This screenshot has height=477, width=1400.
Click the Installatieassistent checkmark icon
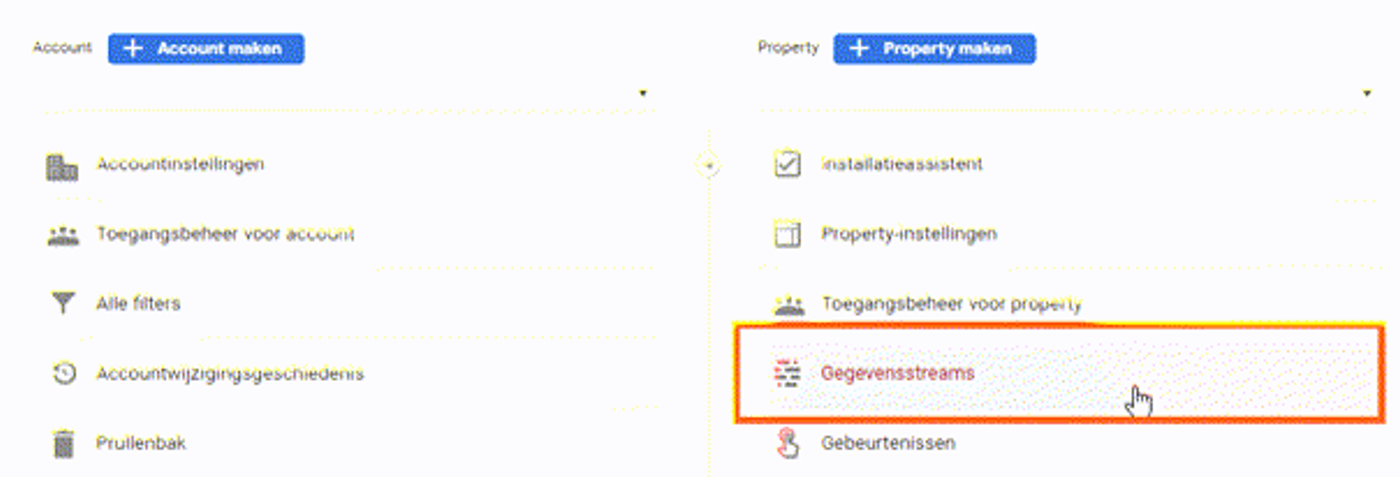click(788, 164)
